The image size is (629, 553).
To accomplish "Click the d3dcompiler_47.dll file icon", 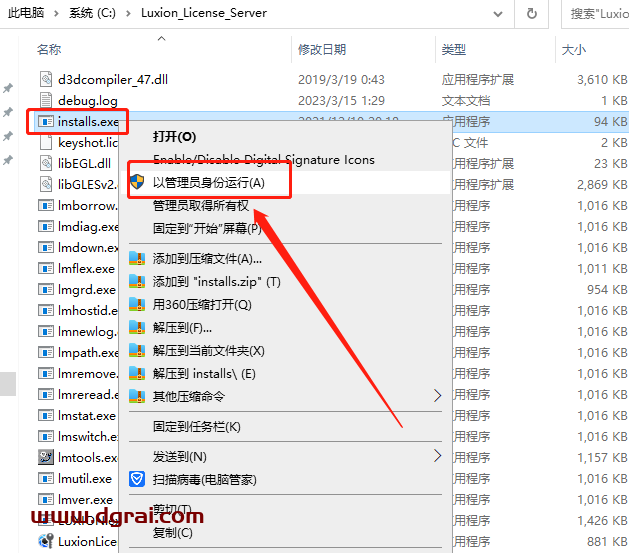I will 46,79.
